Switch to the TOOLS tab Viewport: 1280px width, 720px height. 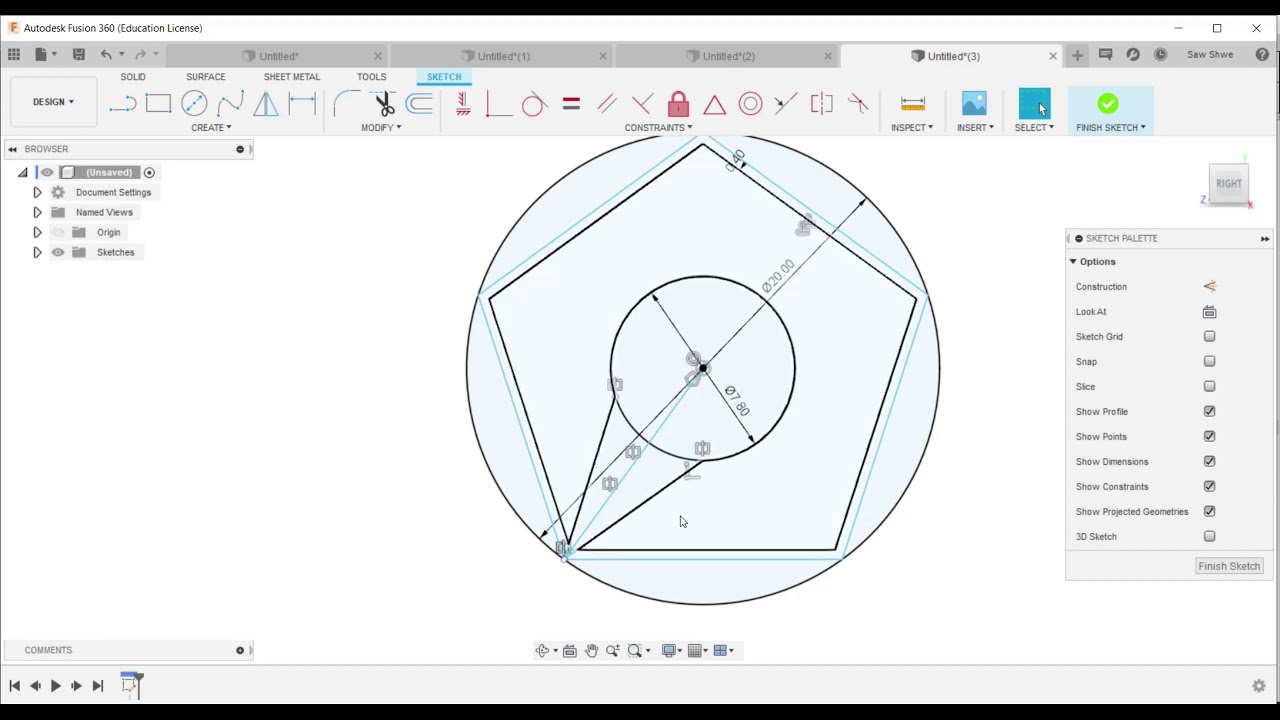371,77
